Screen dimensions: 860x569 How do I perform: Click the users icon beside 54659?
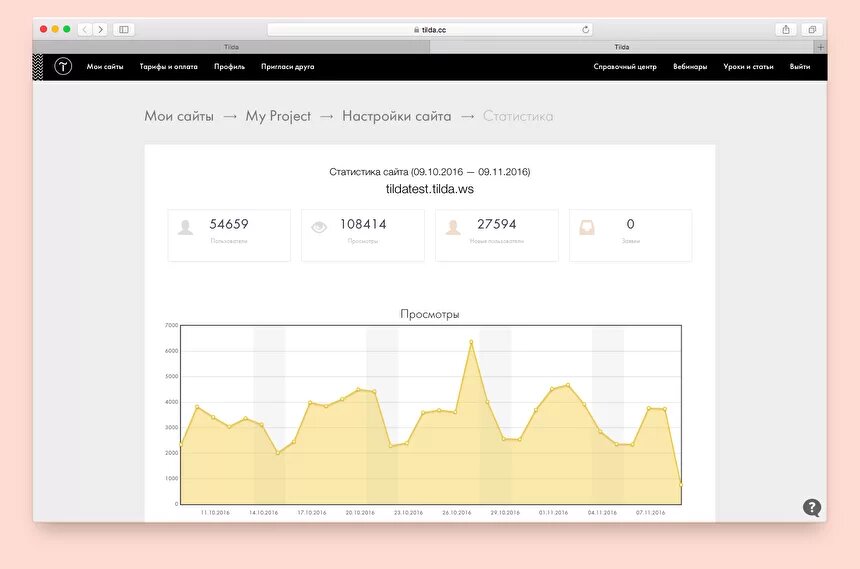click(185, 227)
